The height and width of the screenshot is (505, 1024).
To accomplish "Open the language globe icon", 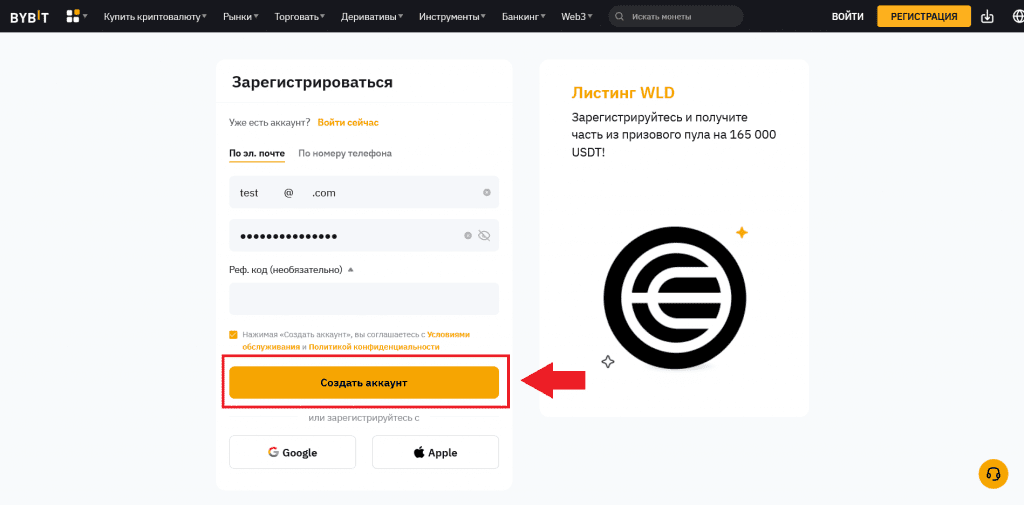I will coord(1016,16).
